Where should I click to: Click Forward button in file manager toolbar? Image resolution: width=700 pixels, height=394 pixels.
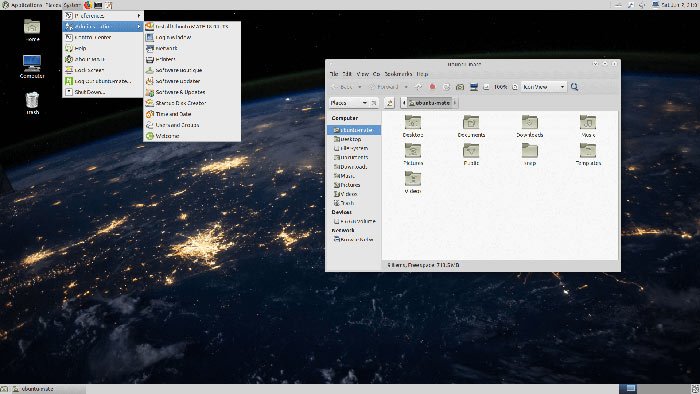[x=384, y=87]
